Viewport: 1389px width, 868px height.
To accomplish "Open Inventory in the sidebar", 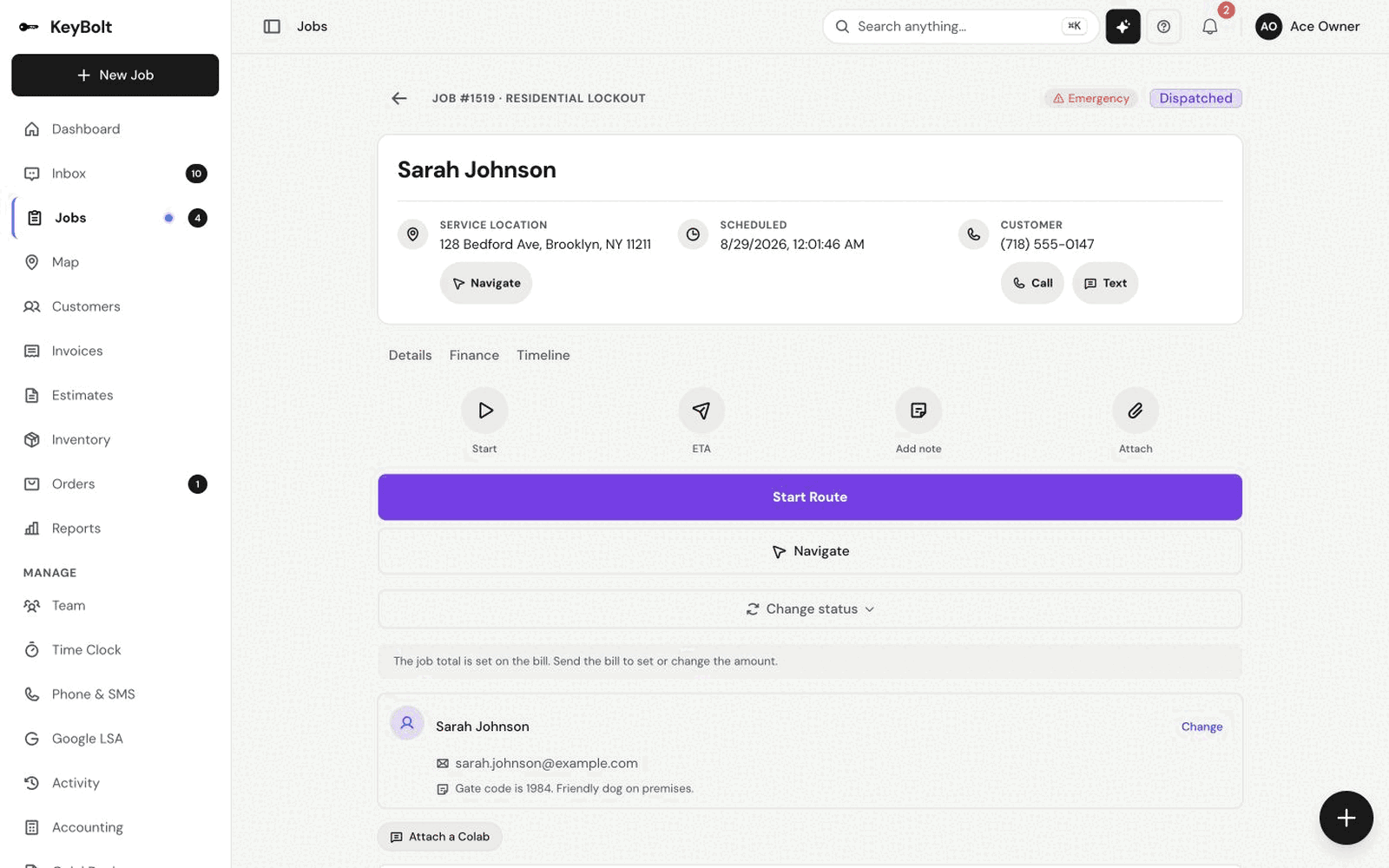I will coord(115,439).
